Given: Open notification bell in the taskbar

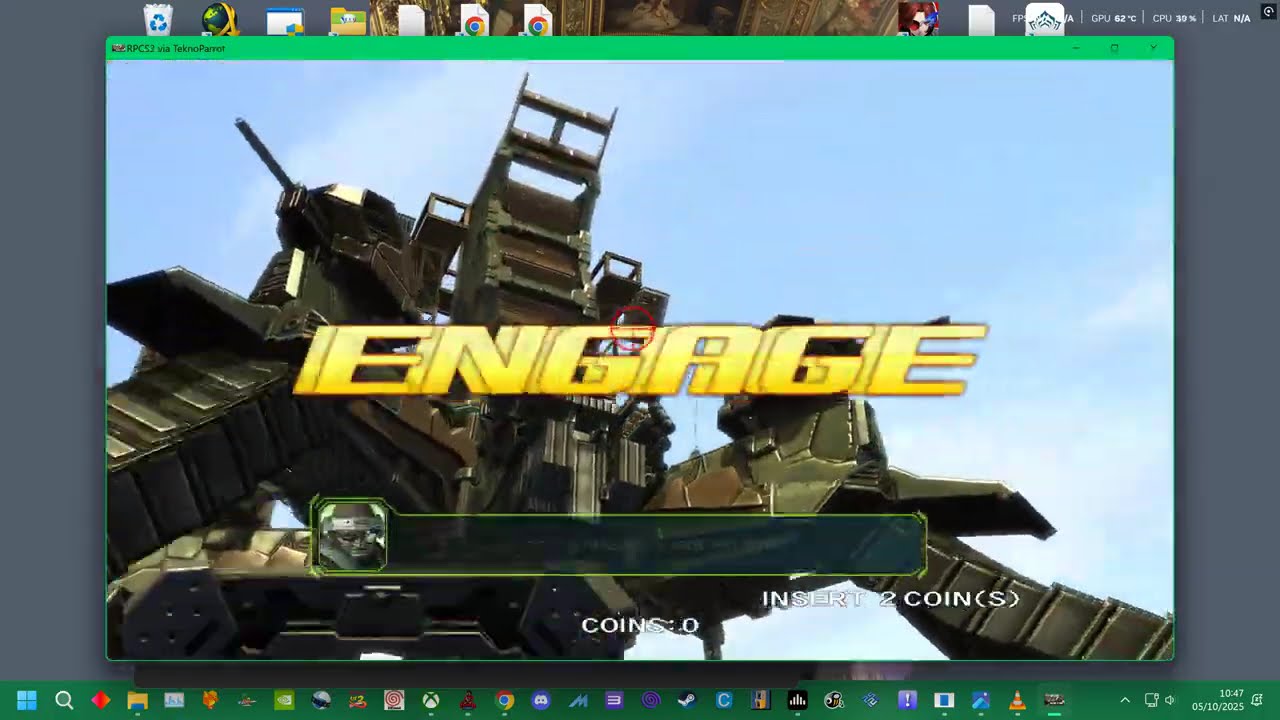Looking at the screenshot, I should (1257, 700).
